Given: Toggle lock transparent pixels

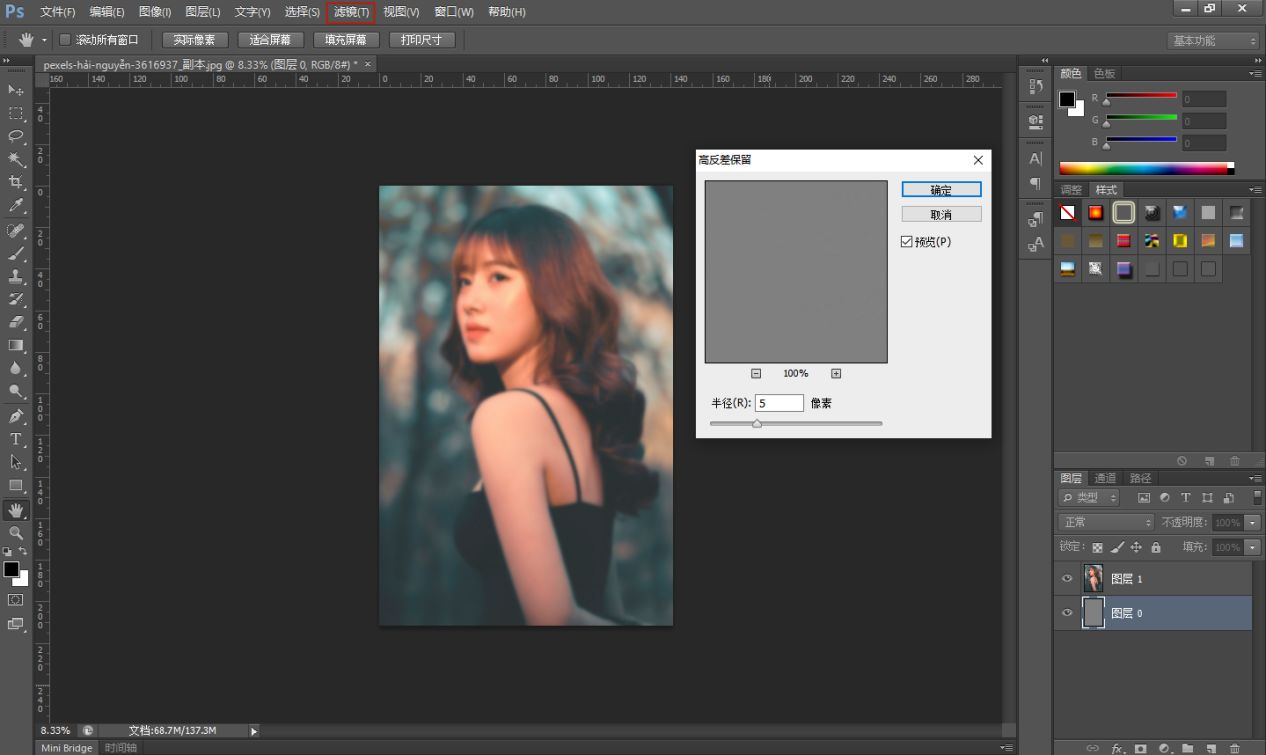Looking at the screenshot, I should click(x=1097, y=548).
